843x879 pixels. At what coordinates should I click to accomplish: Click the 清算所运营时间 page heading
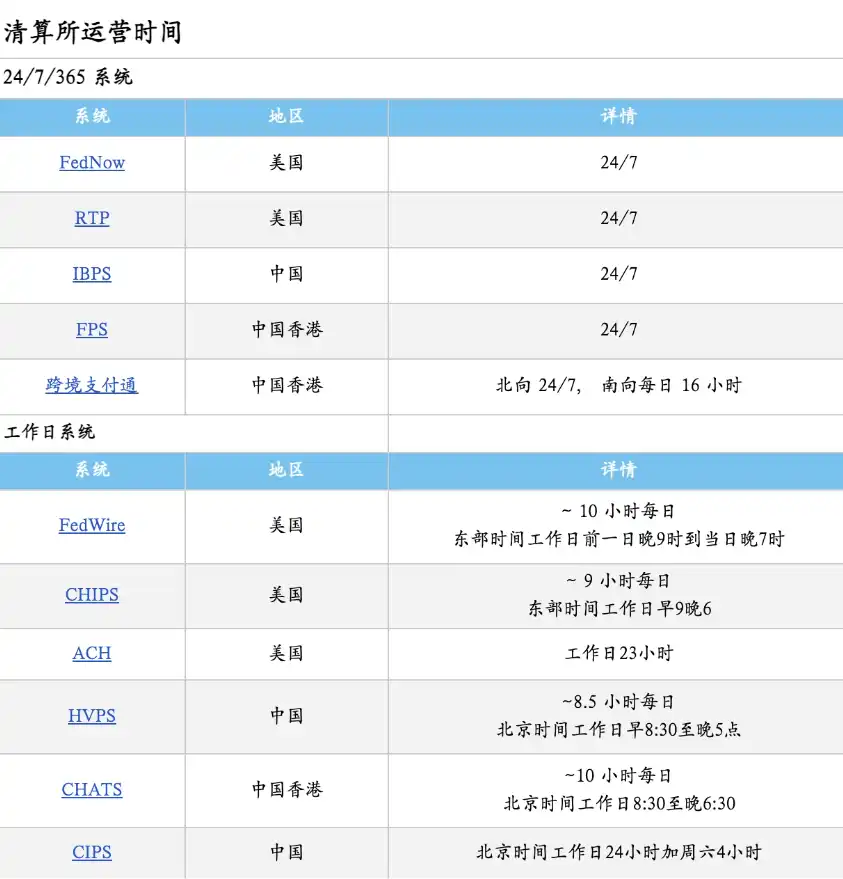[92, 33]
